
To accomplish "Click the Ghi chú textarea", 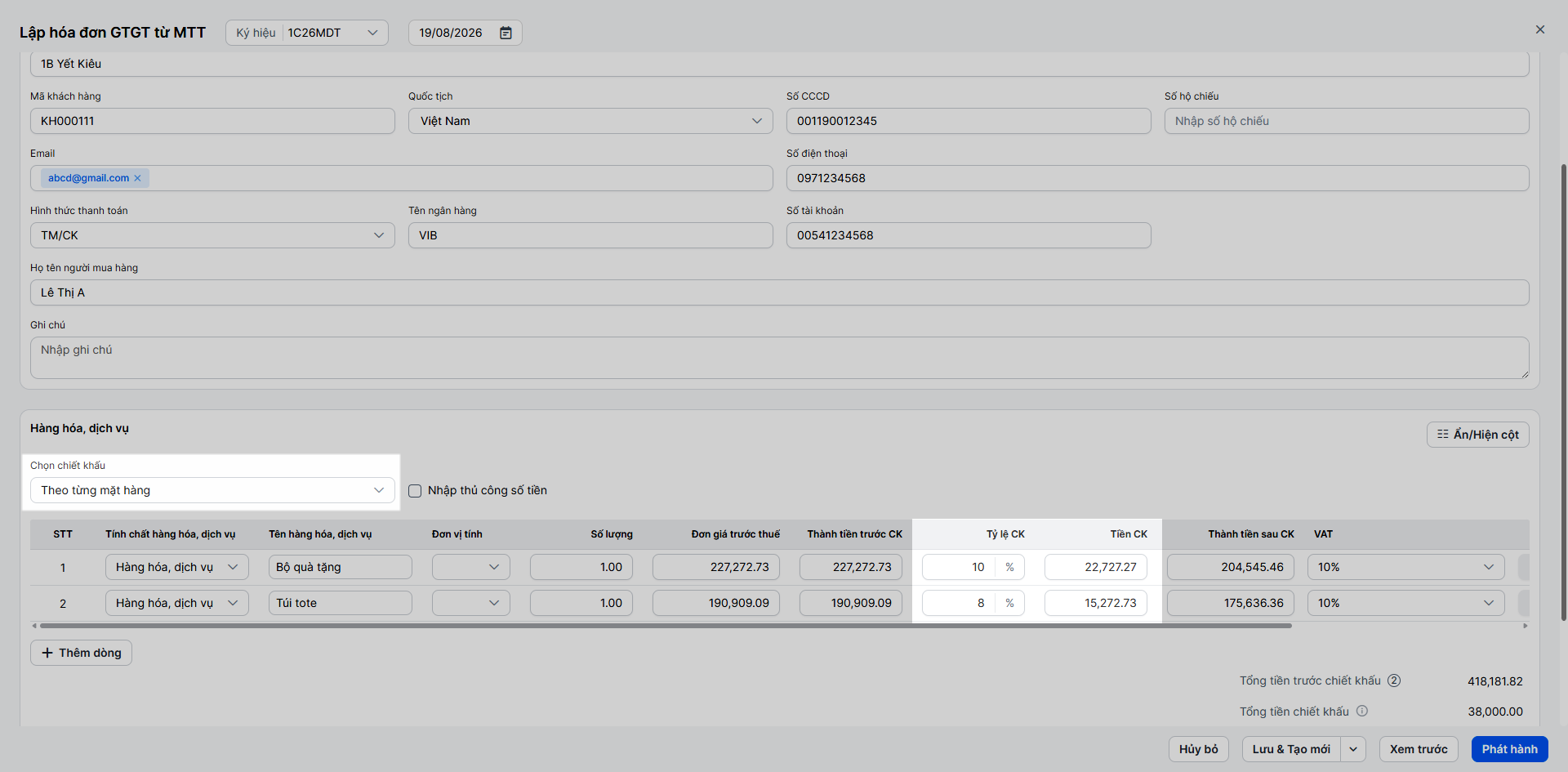I will coord(779,358).
